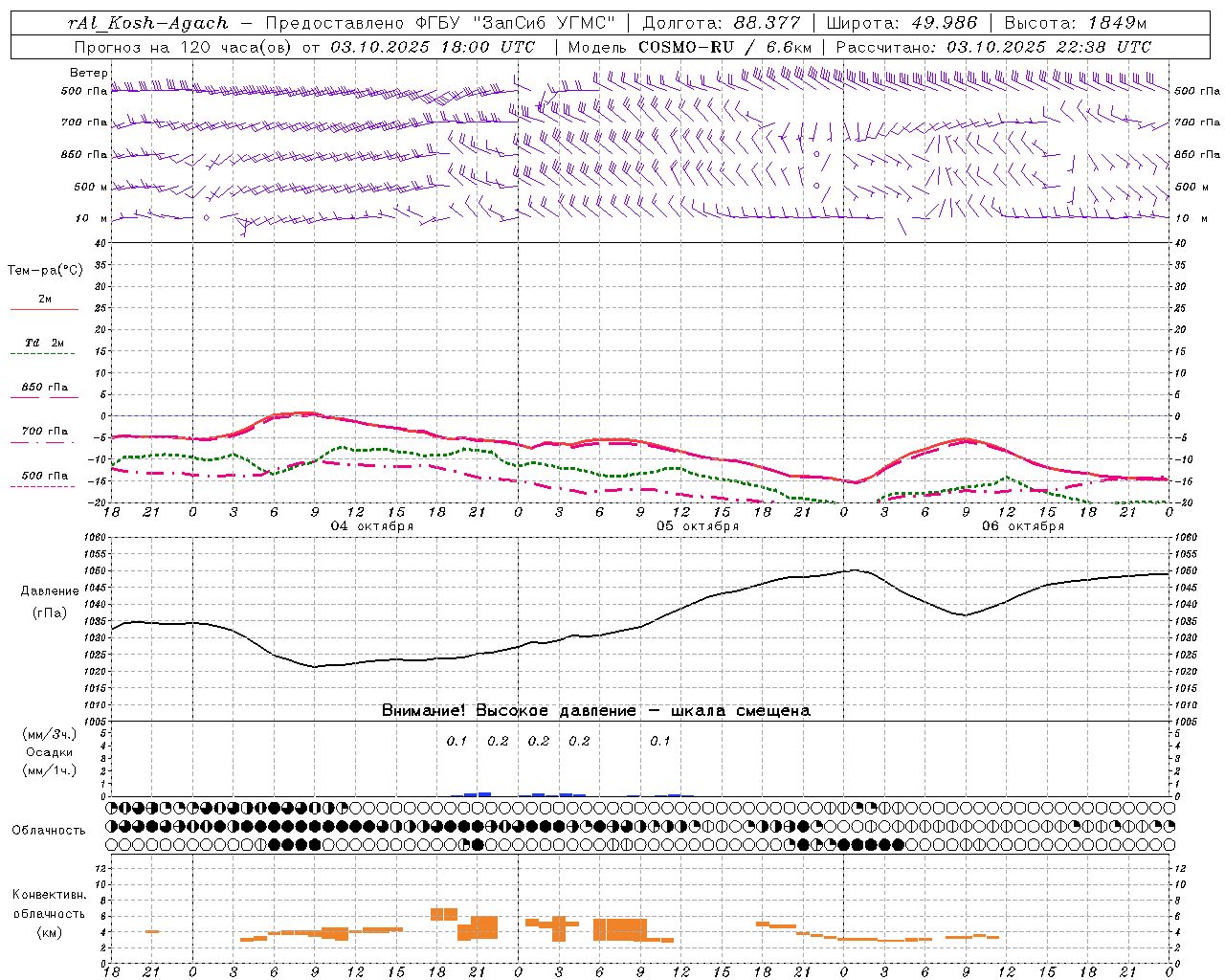
Task: Click the 850 гПа entry in the temperature legend
Action: [44, 388]
